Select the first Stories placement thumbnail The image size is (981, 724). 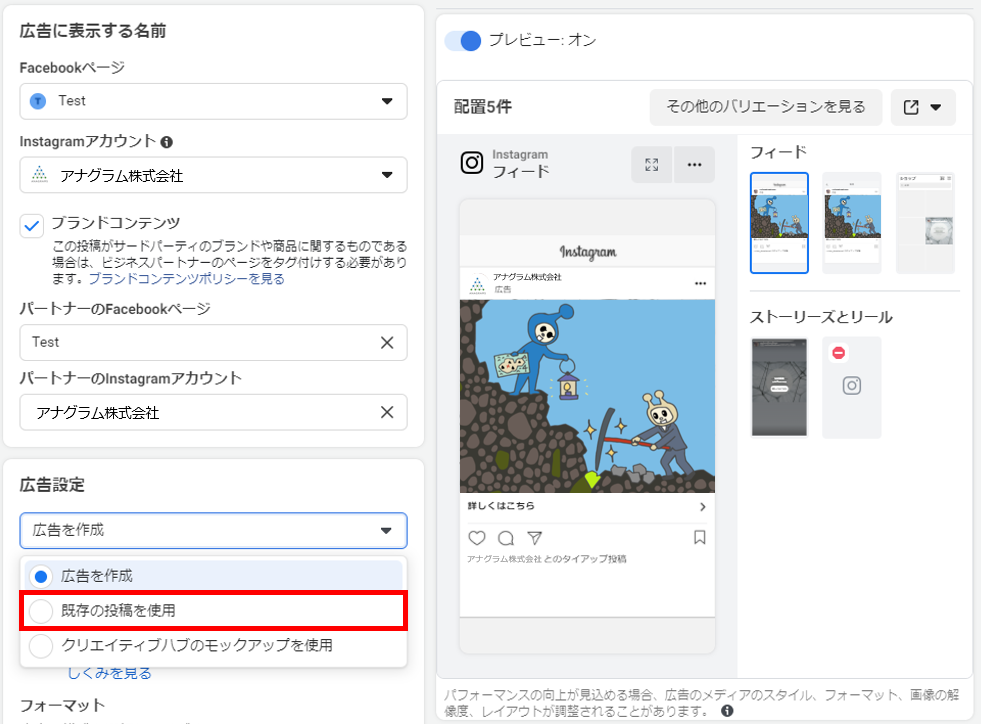pyautogui.click(x=779, y=387)
